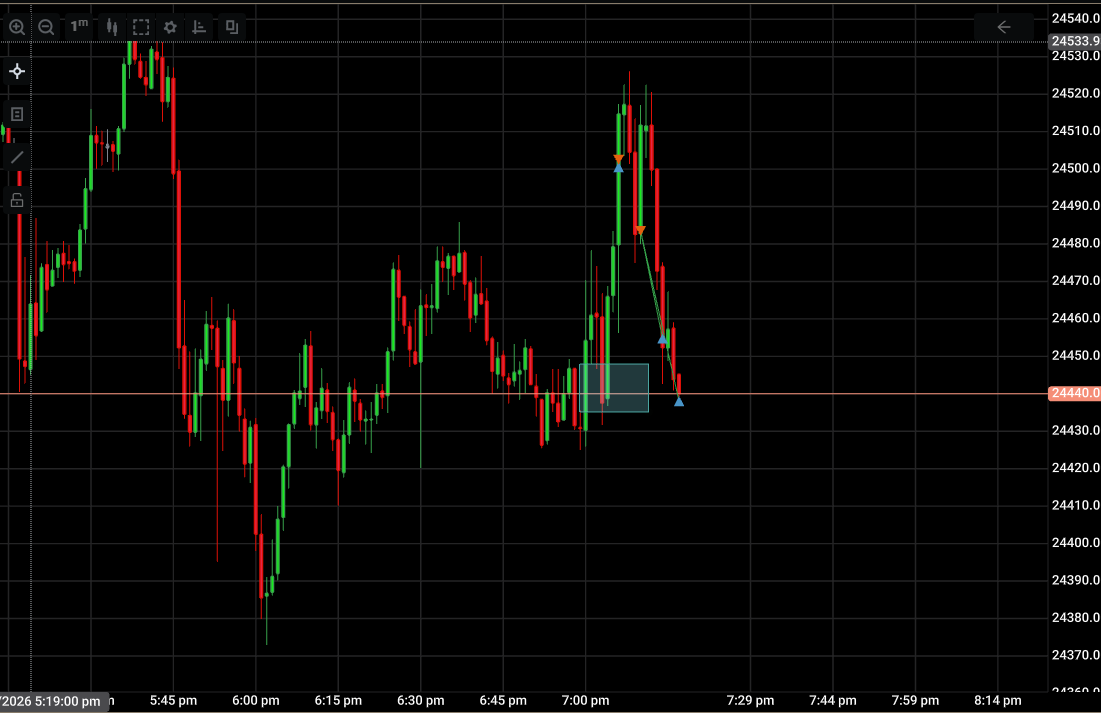Click the 8:14 pm time axis label

[998, 700]
